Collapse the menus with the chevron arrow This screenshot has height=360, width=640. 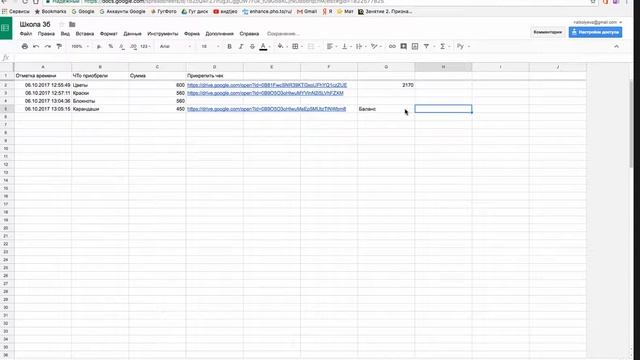point(616,47)
